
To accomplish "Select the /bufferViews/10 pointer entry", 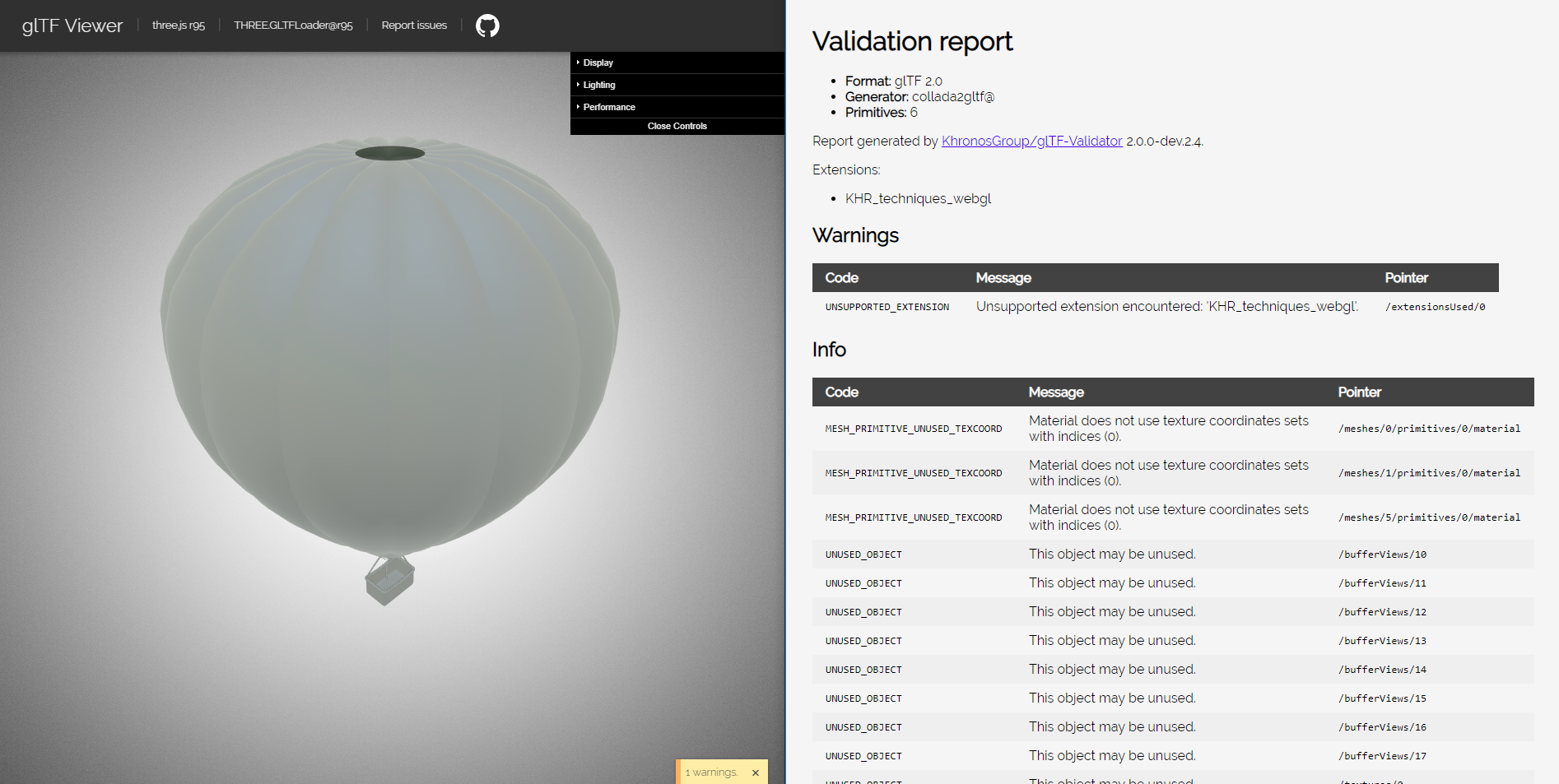I will (1383, 554).
